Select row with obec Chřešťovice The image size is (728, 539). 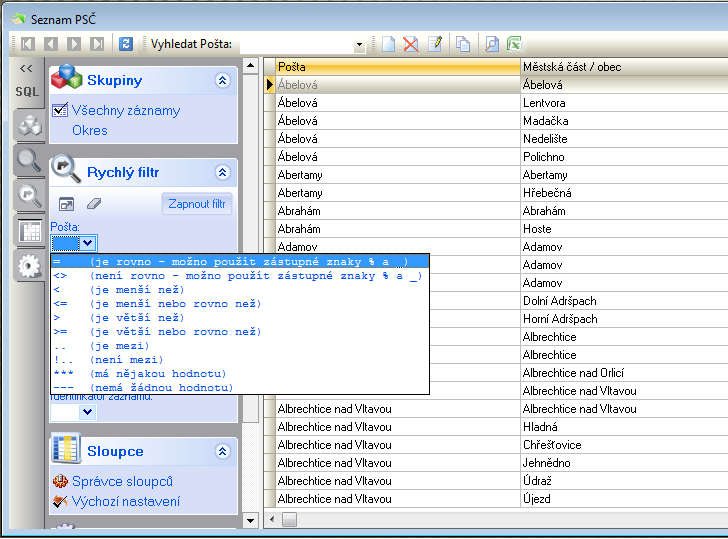point(501,445)
